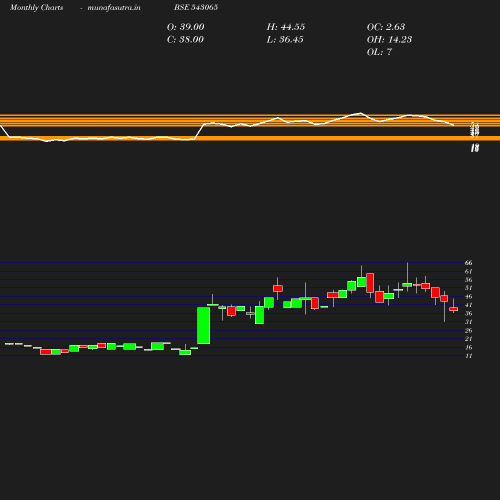Click the 46 price axis label

[468, 297]
